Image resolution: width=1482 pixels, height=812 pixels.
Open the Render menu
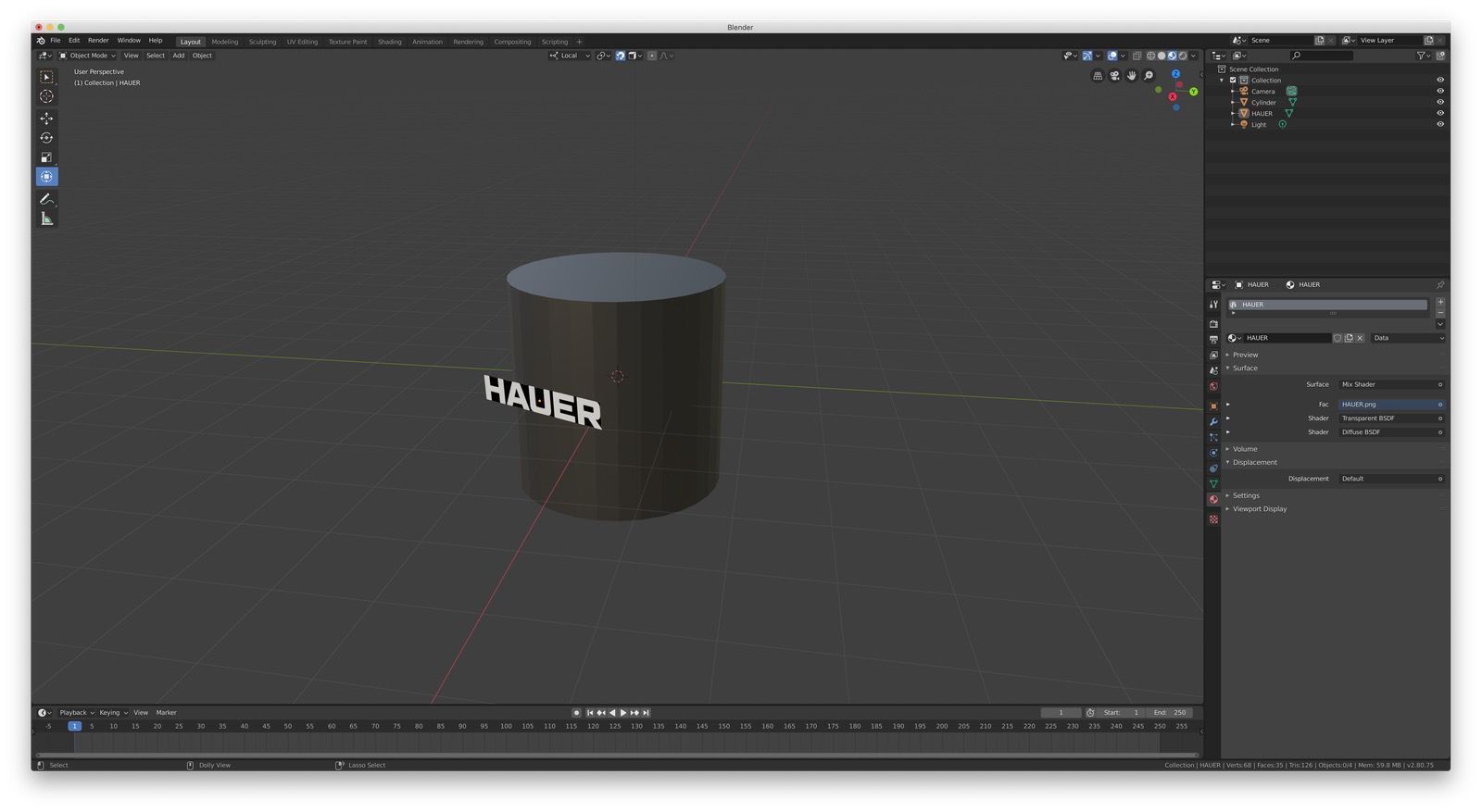[x=98, y=41]
